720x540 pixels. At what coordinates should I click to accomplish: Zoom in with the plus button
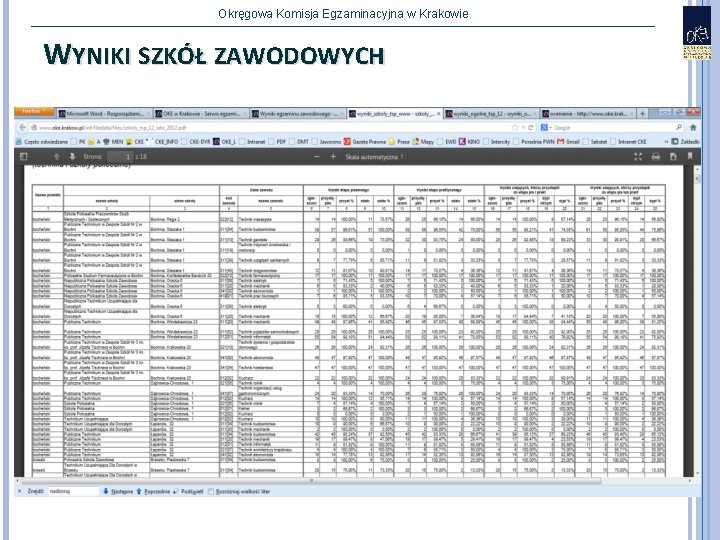[333, 157]
